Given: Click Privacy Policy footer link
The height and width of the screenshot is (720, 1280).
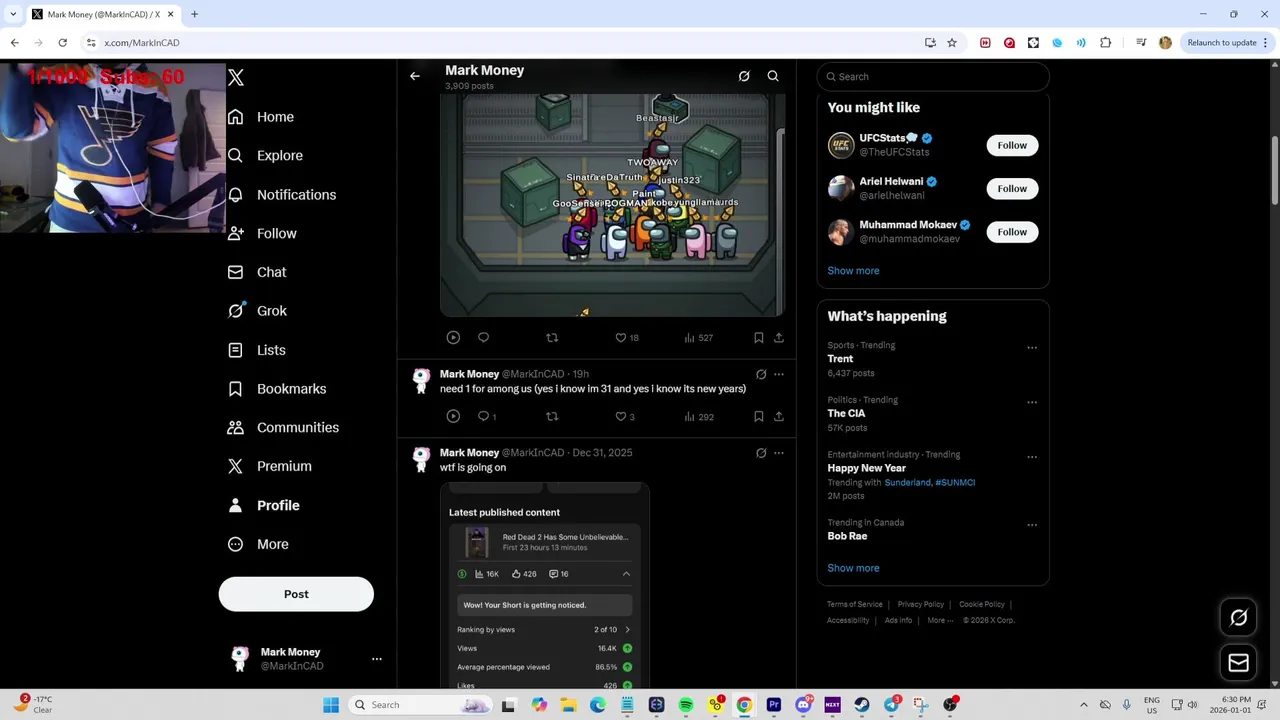Looking at the screenshot, I should point(921,604).
